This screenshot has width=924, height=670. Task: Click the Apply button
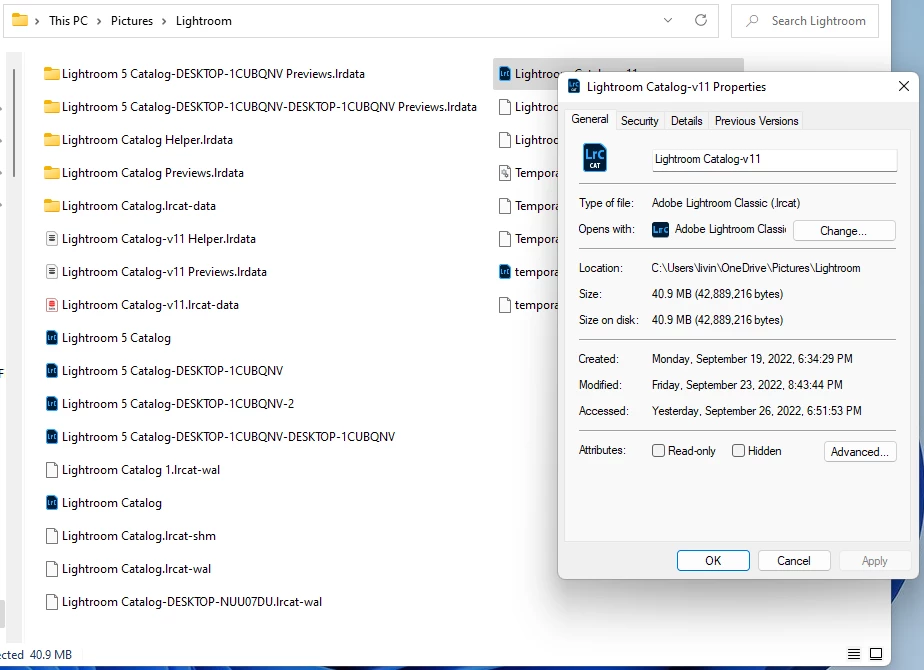click(874, 560)
